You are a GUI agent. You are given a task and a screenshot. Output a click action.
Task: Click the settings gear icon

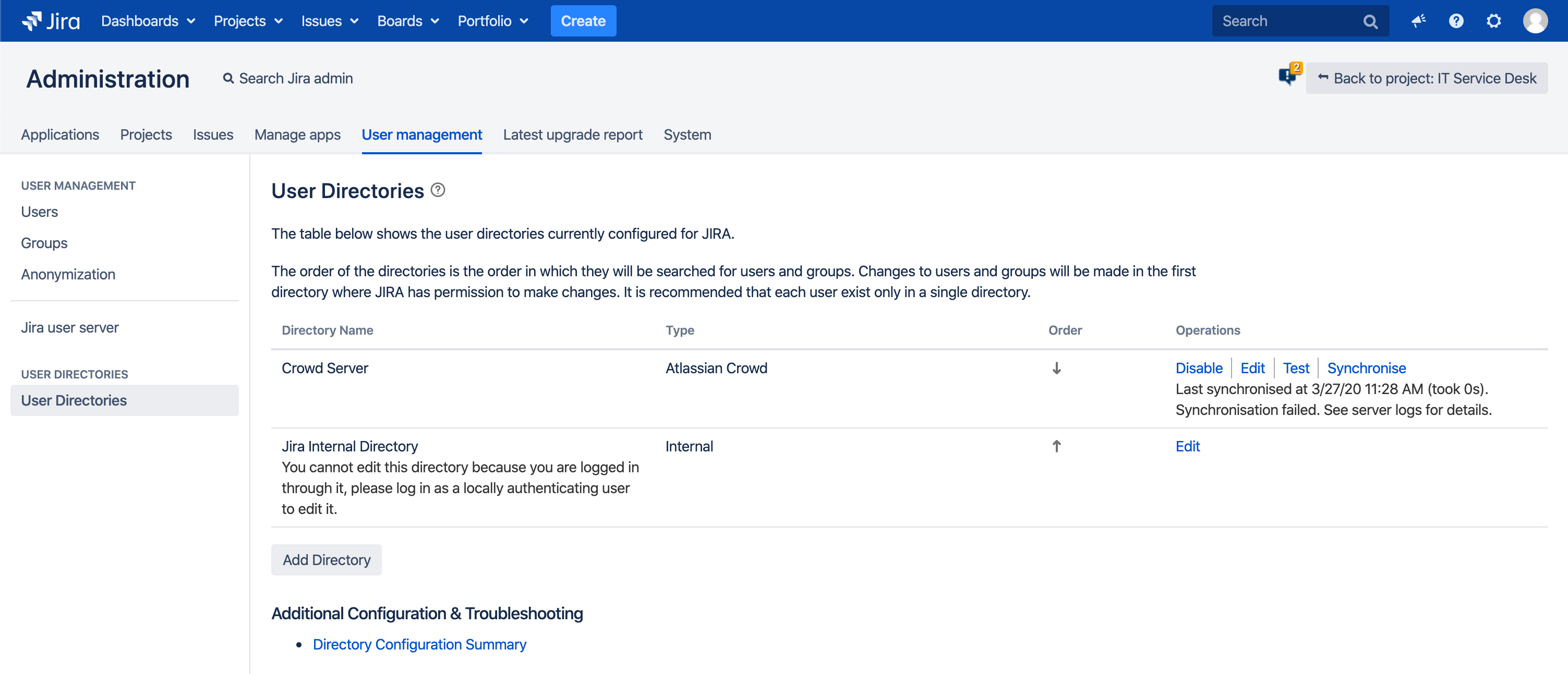(1494, 21)
